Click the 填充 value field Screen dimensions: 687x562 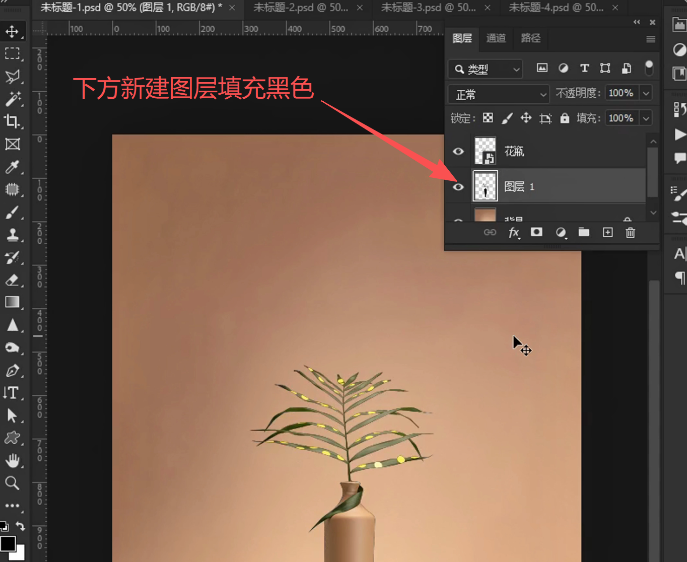click(622, 118)
